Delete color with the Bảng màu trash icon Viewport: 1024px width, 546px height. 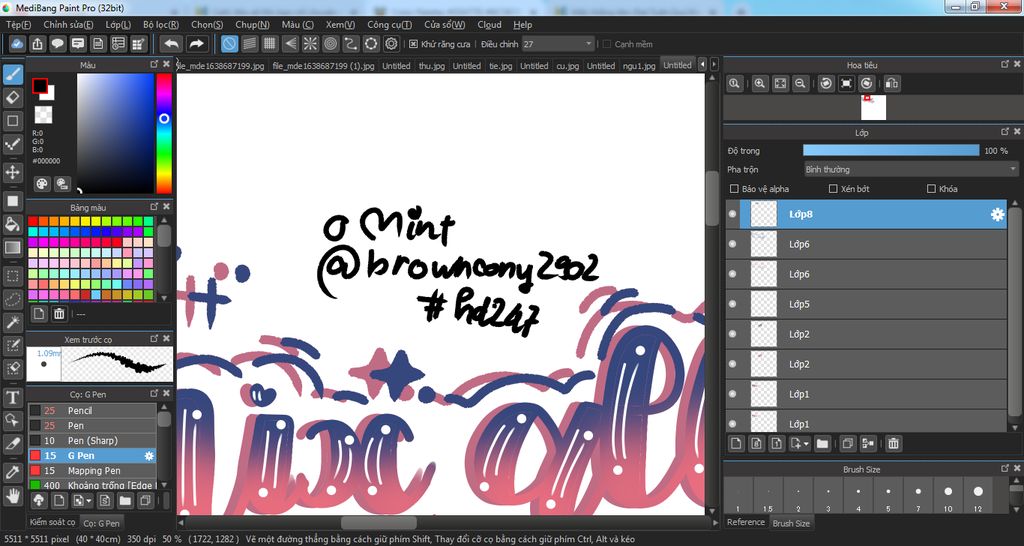point(59,314)
